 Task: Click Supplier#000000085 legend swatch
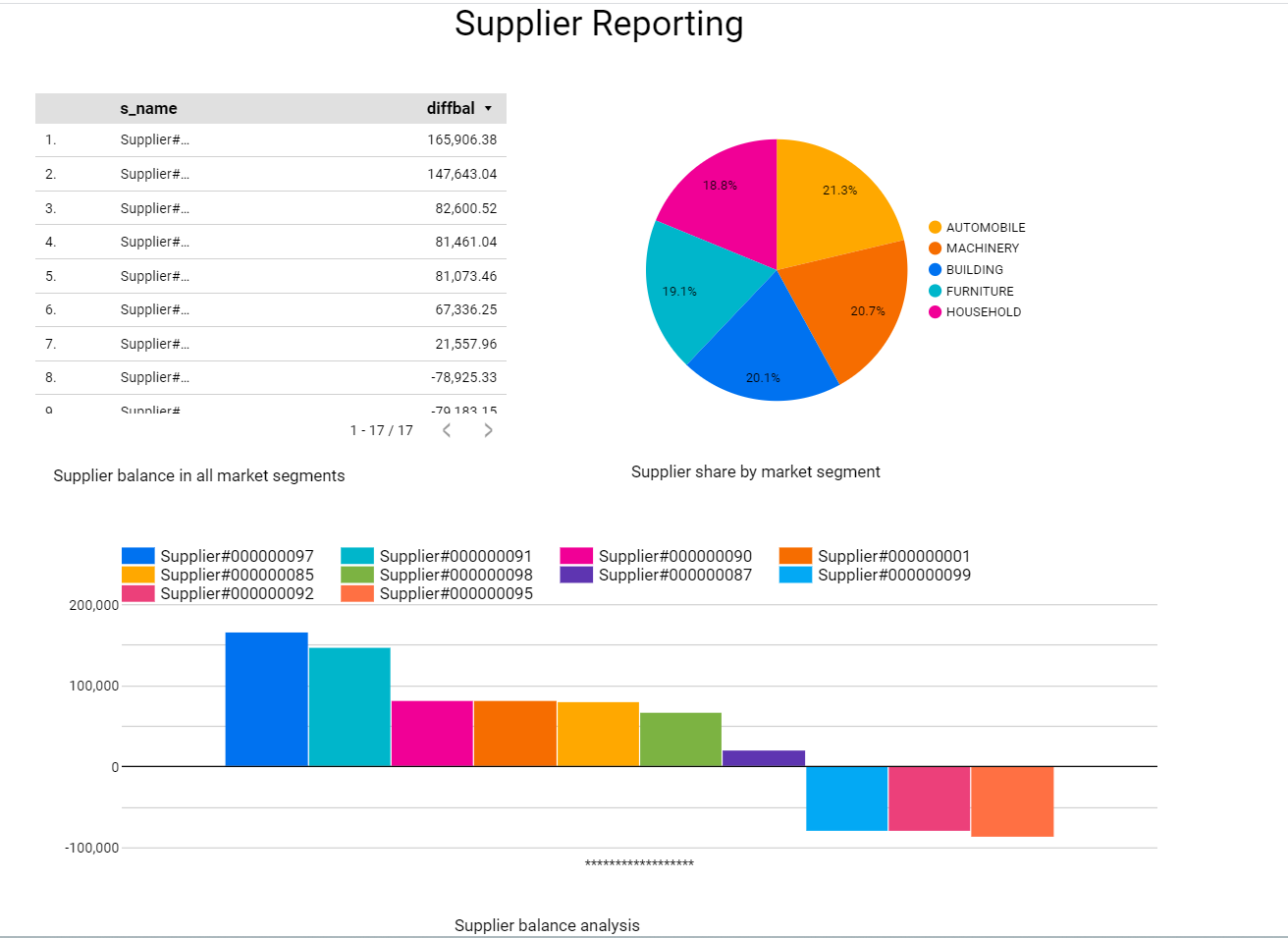[138, 575]
